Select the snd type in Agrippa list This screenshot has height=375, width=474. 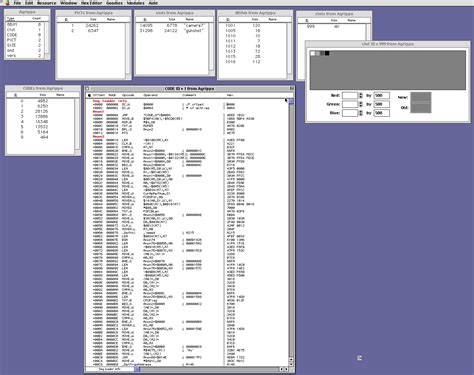[24, 50]
